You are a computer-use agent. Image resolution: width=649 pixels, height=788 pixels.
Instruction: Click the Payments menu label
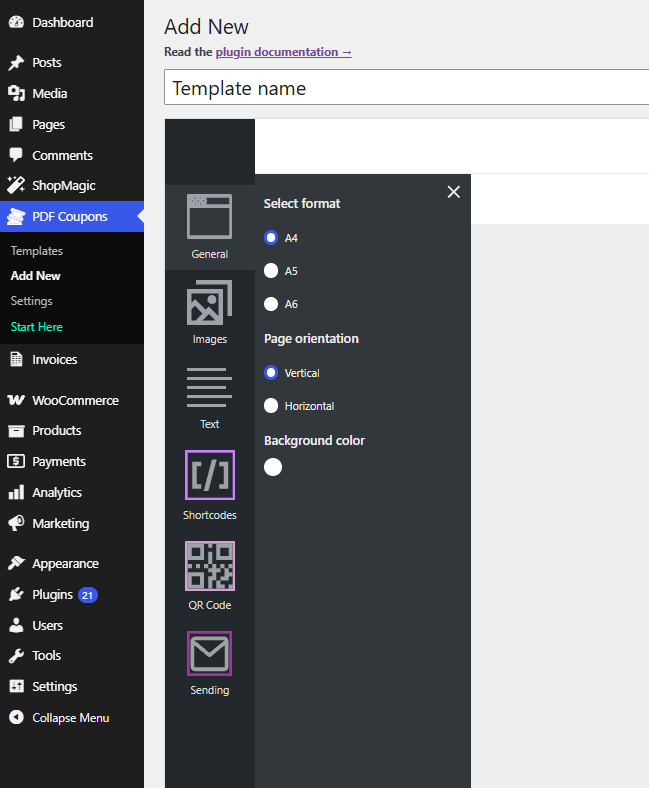[59, 461]
